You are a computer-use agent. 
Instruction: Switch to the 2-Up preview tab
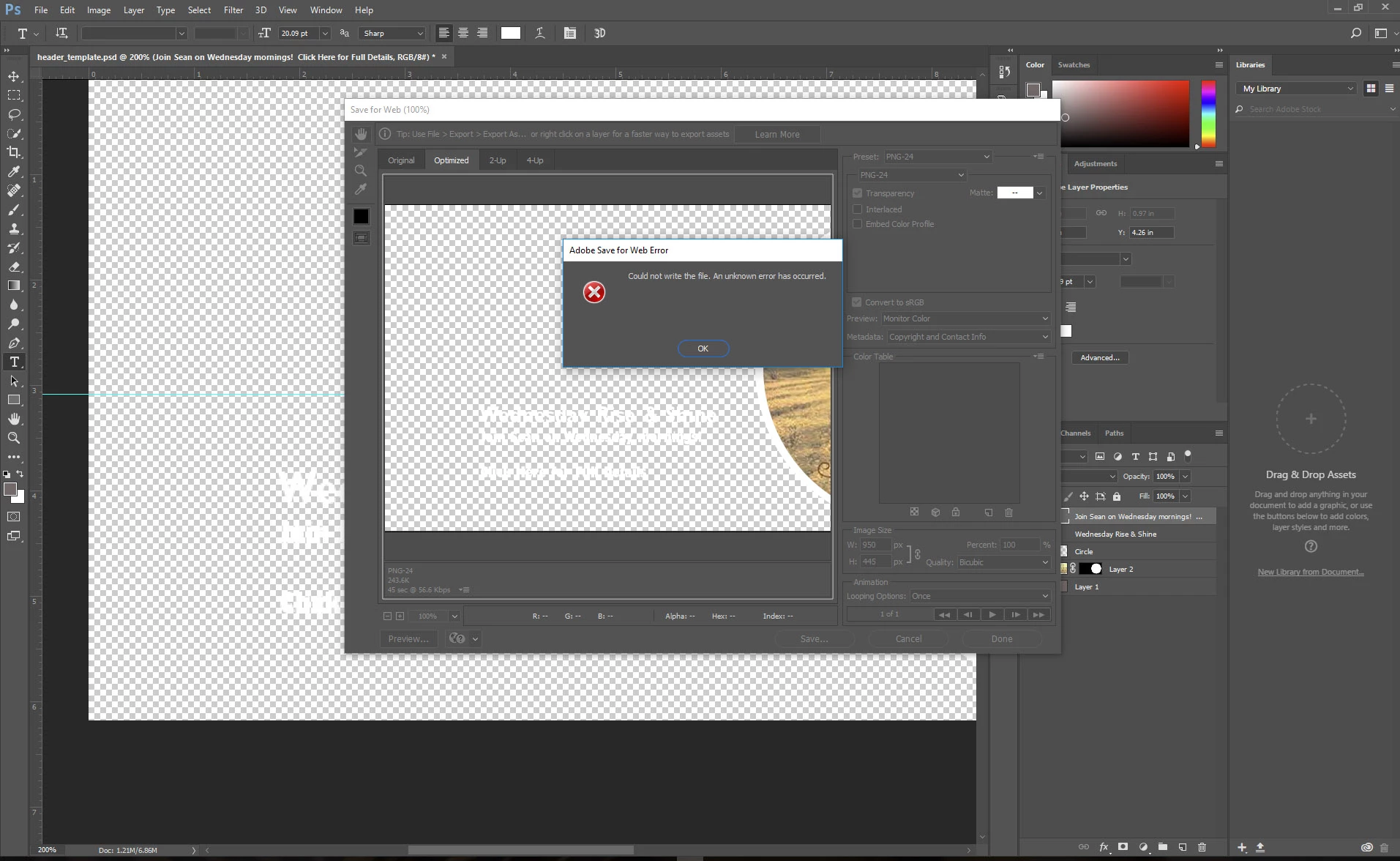click(498, 160)
